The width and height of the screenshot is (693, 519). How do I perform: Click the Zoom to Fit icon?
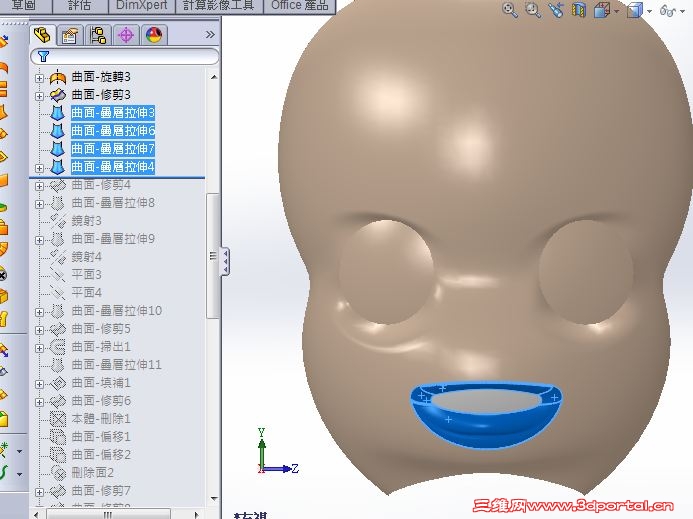(x=510, y=10)
